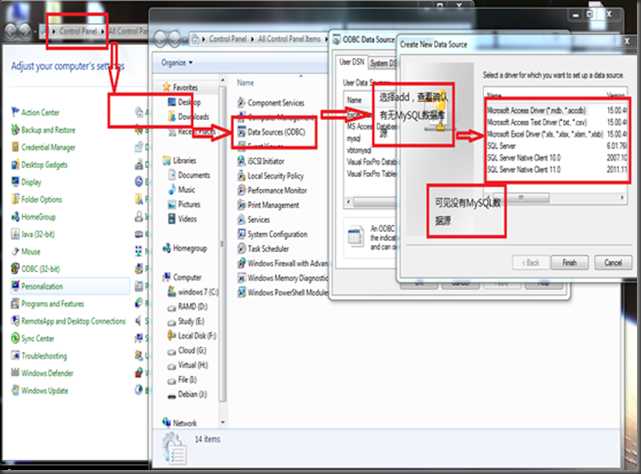The height and width of the screenshot is (474, 641).
Task: Open Component Services icon in Administrative Tools
Action: point(242,102)
